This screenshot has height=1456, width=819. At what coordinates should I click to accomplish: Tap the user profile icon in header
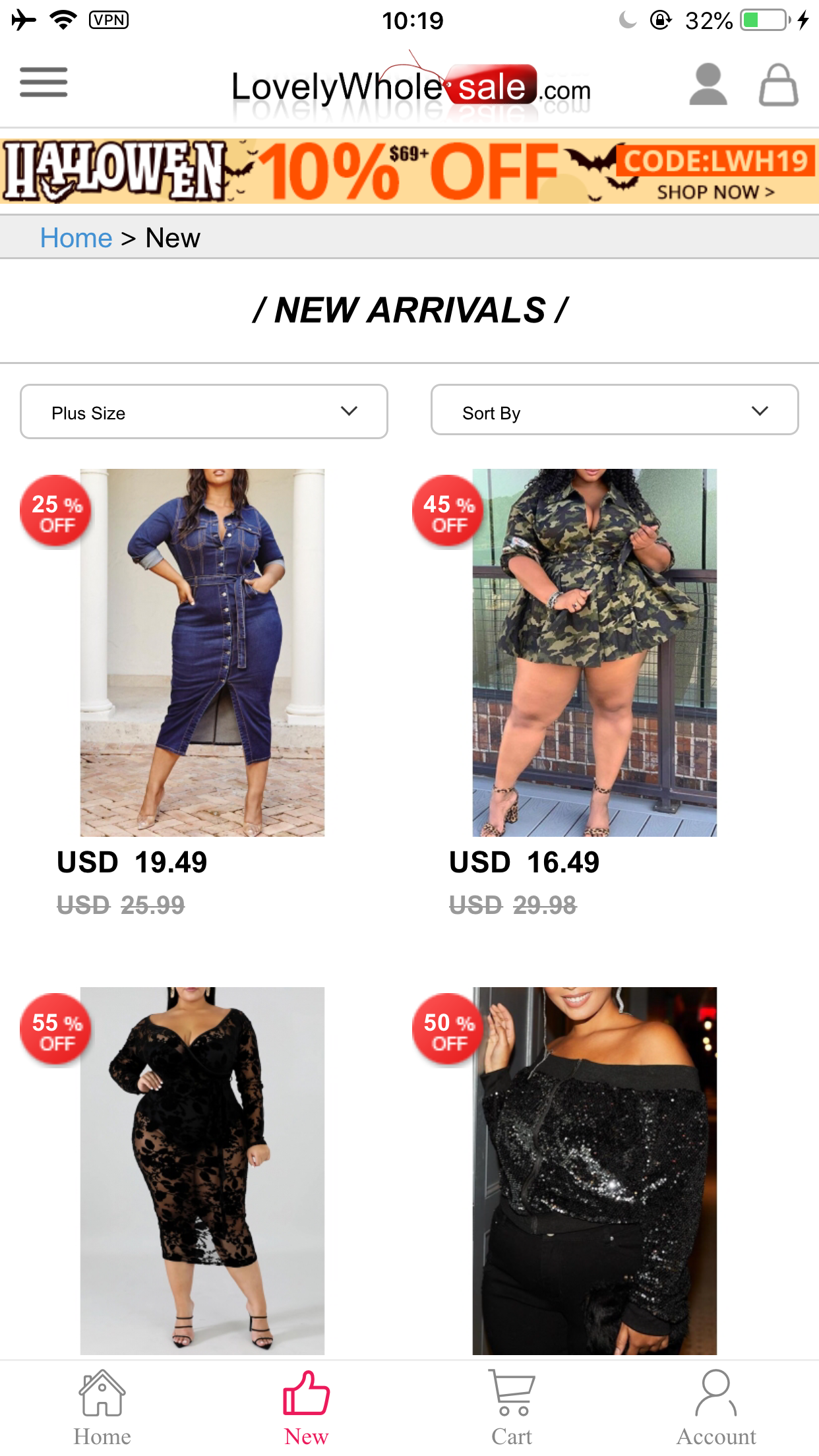(x=708, y=85)
